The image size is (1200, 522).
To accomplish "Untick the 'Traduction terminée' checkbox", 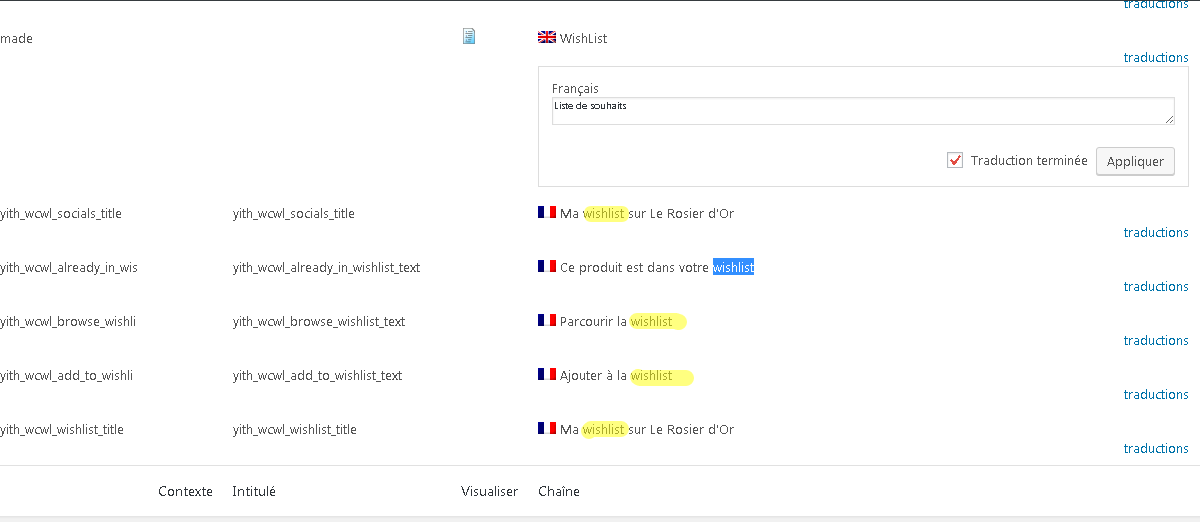I will (x=955, y=160).
